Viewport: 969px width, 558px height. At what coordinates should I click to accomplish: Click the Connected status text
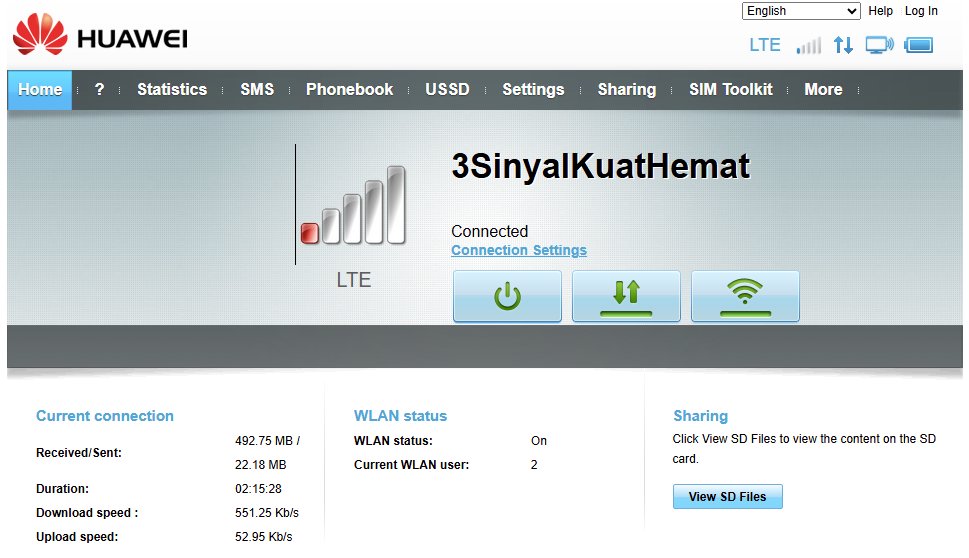point(489,231)
